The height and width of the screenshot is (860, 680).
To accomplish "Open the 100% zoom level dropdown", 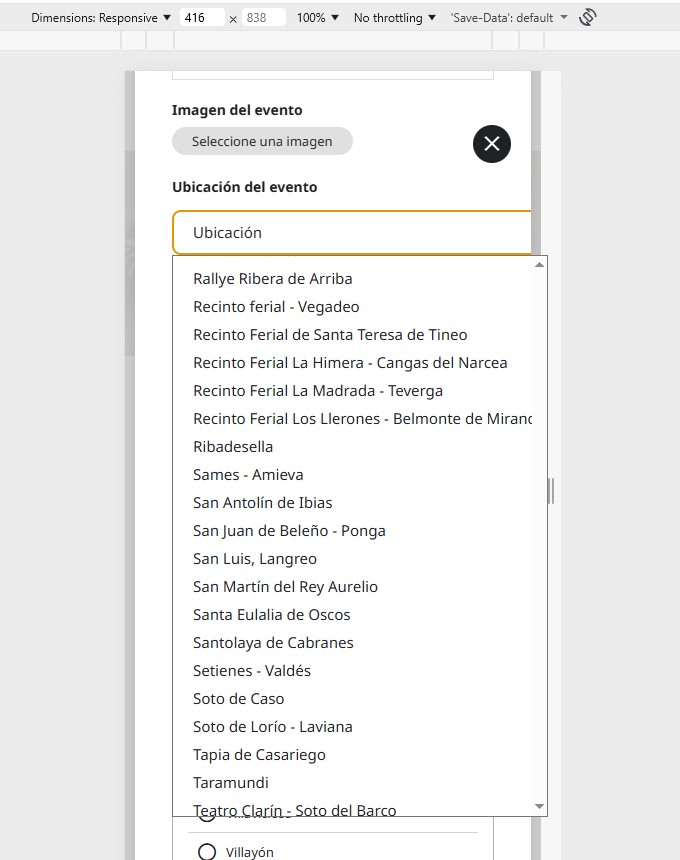I will [x=318, y=18].
